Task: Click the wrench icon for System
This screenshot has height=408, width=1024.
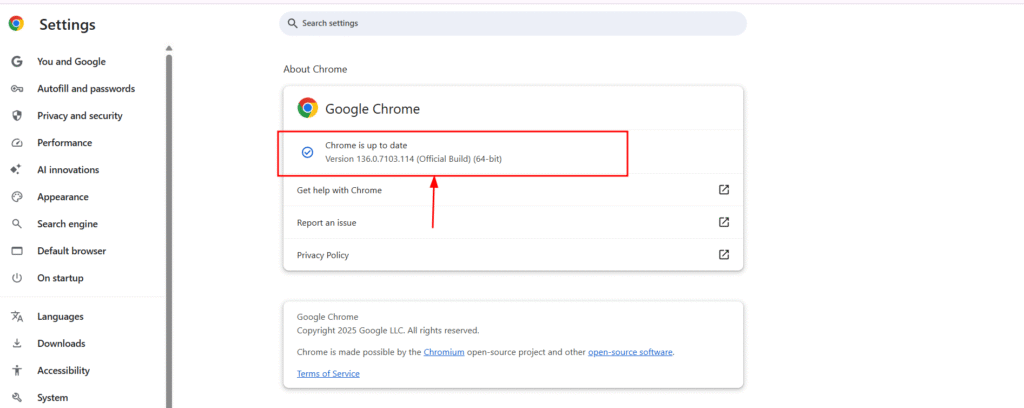Action: pyautogui.click(x=17, y=398)
